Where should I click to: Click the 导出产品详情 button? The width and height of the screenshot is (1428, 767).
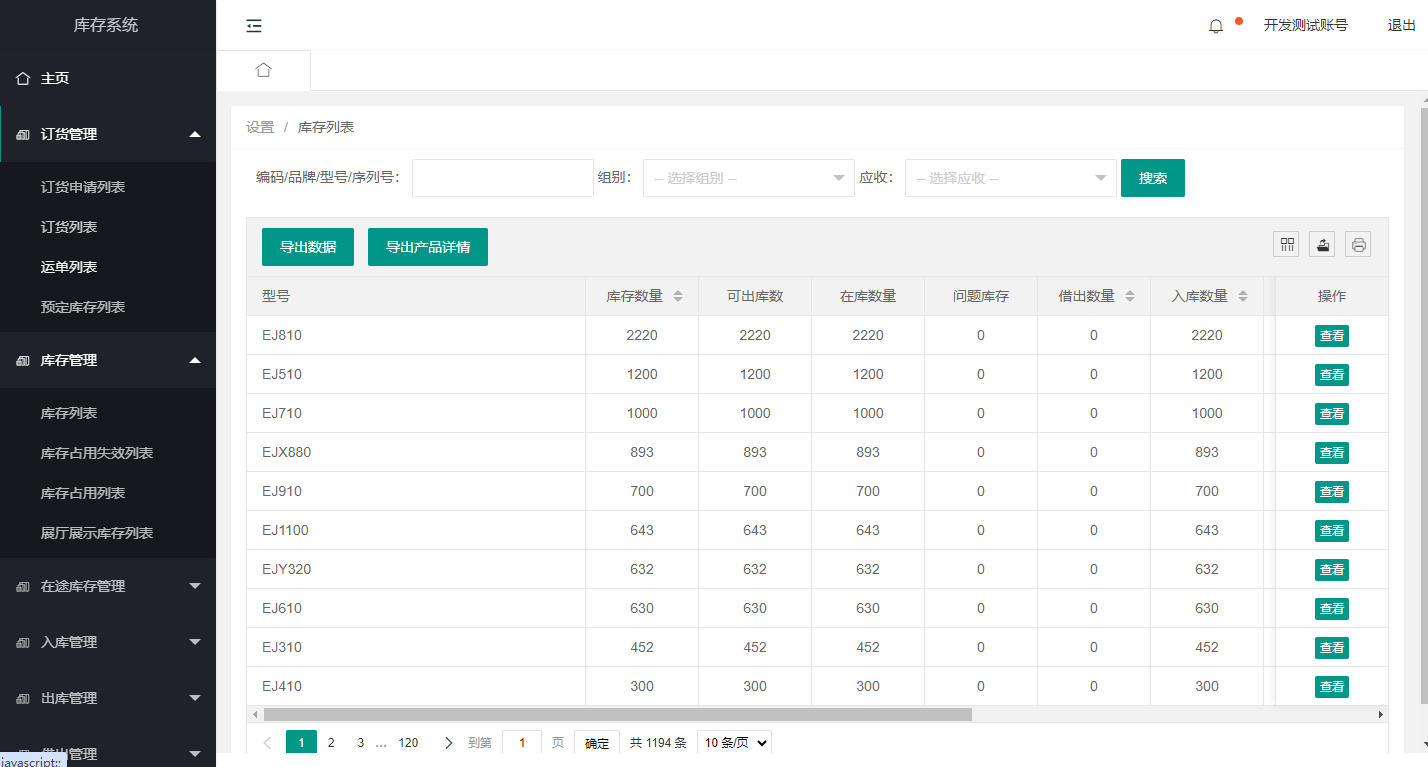[x=428, y=247]
